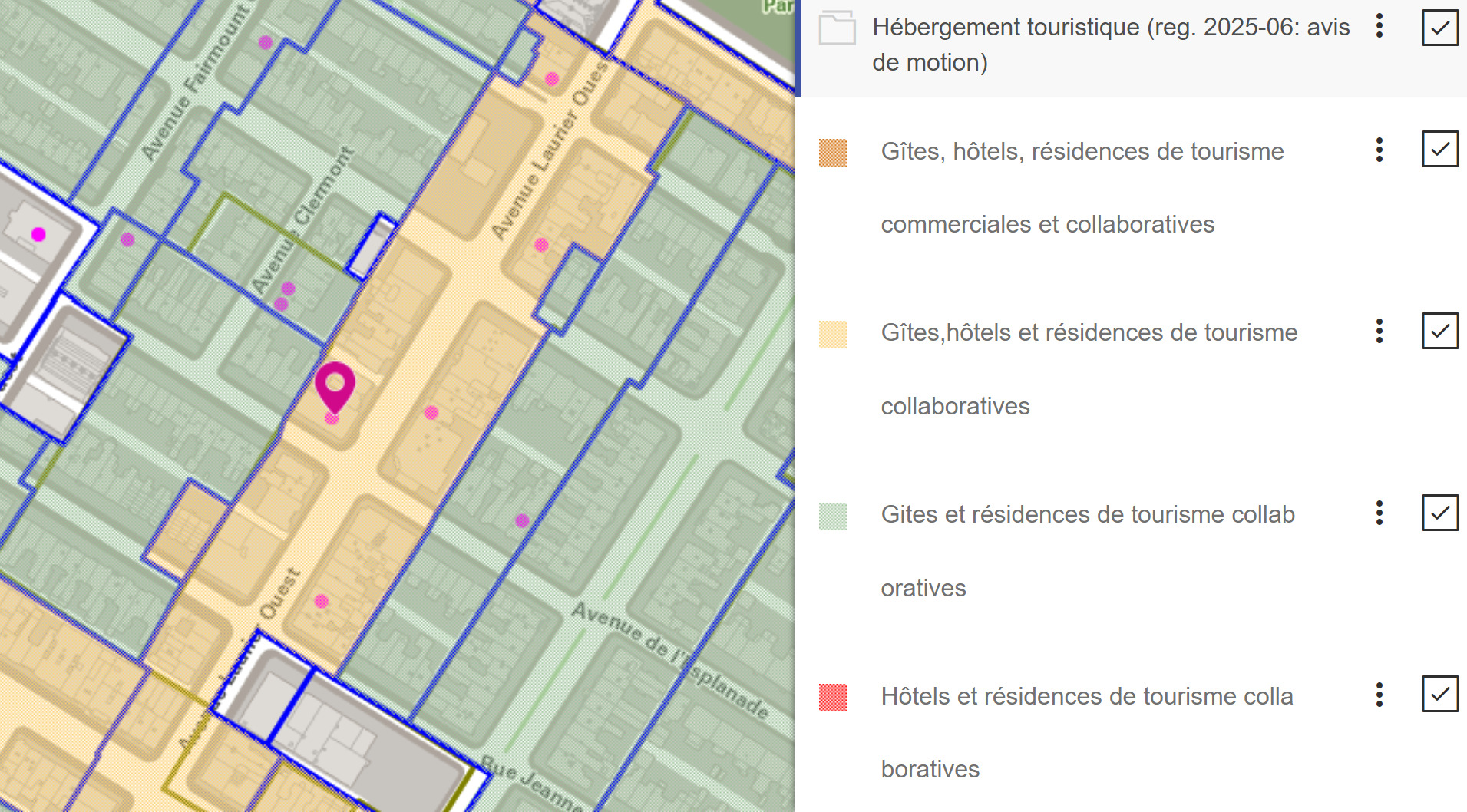Screen dimensions: 1467x812
Task: Click the folder icon of Hébergement touristique group
Action: [x=837, y=28]
